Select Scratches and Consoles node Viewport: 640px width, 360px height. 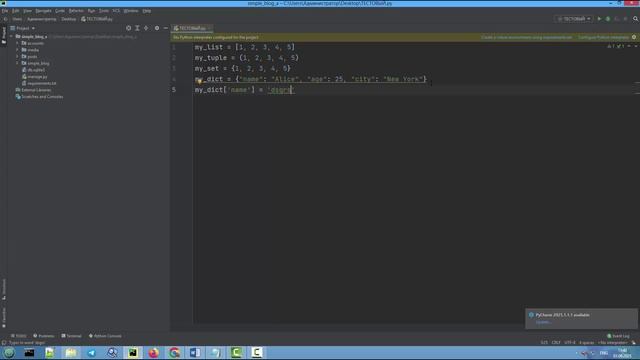point(39,97)
